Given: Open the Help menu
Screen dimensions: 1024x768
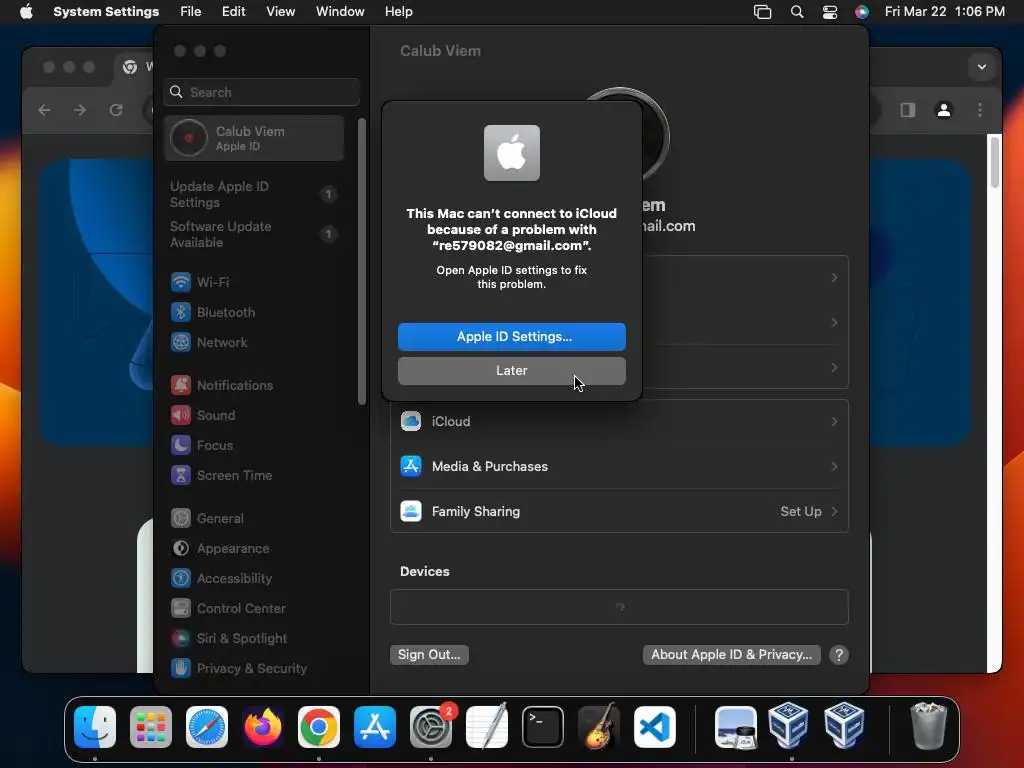Looking at the screenshot, I should coord(398,12).
